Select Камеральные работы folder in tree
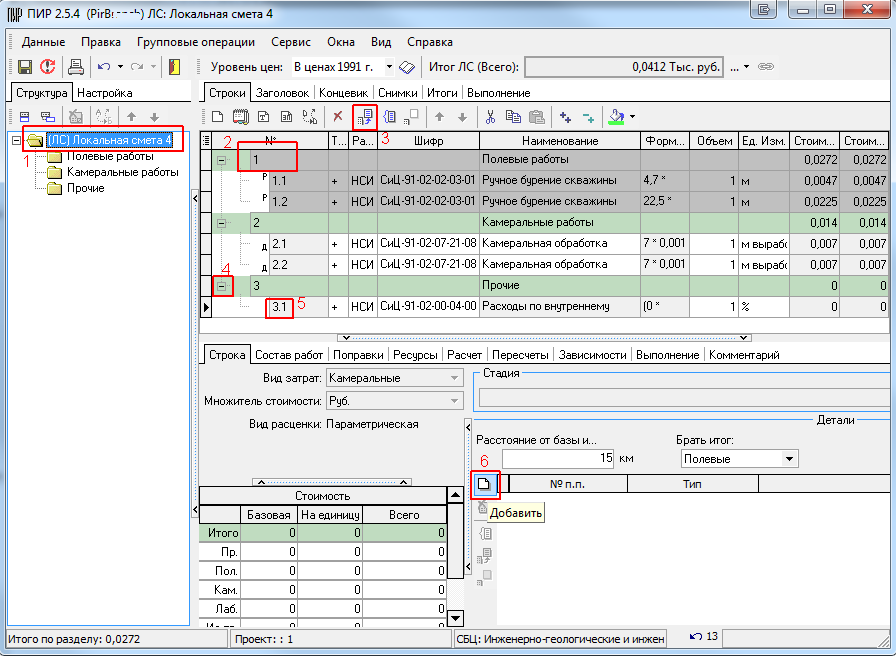The image size is (896, 656). [122, 172]
